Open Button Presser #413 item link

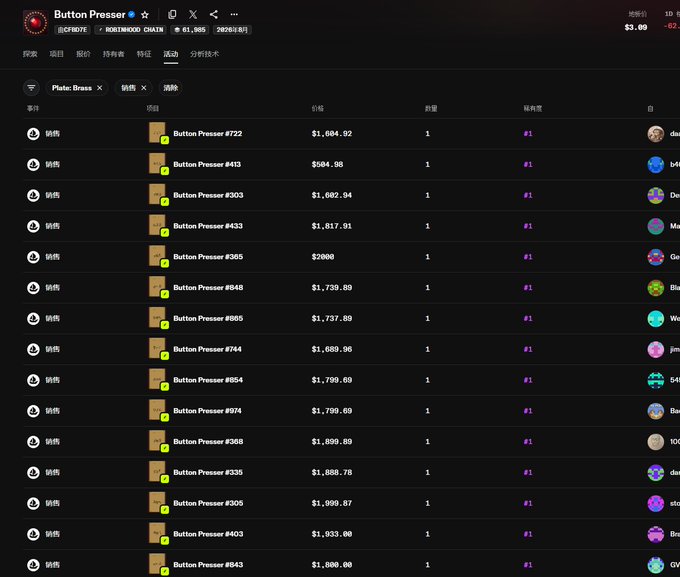pos(207,164)
